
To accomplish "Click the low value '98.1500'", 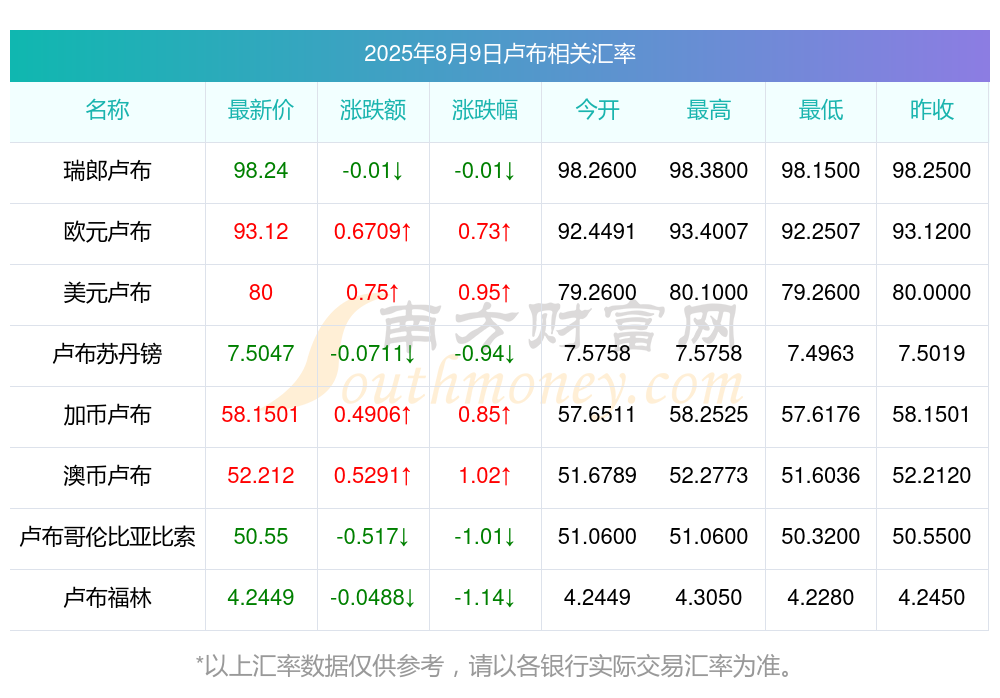I will click(820, 170).
